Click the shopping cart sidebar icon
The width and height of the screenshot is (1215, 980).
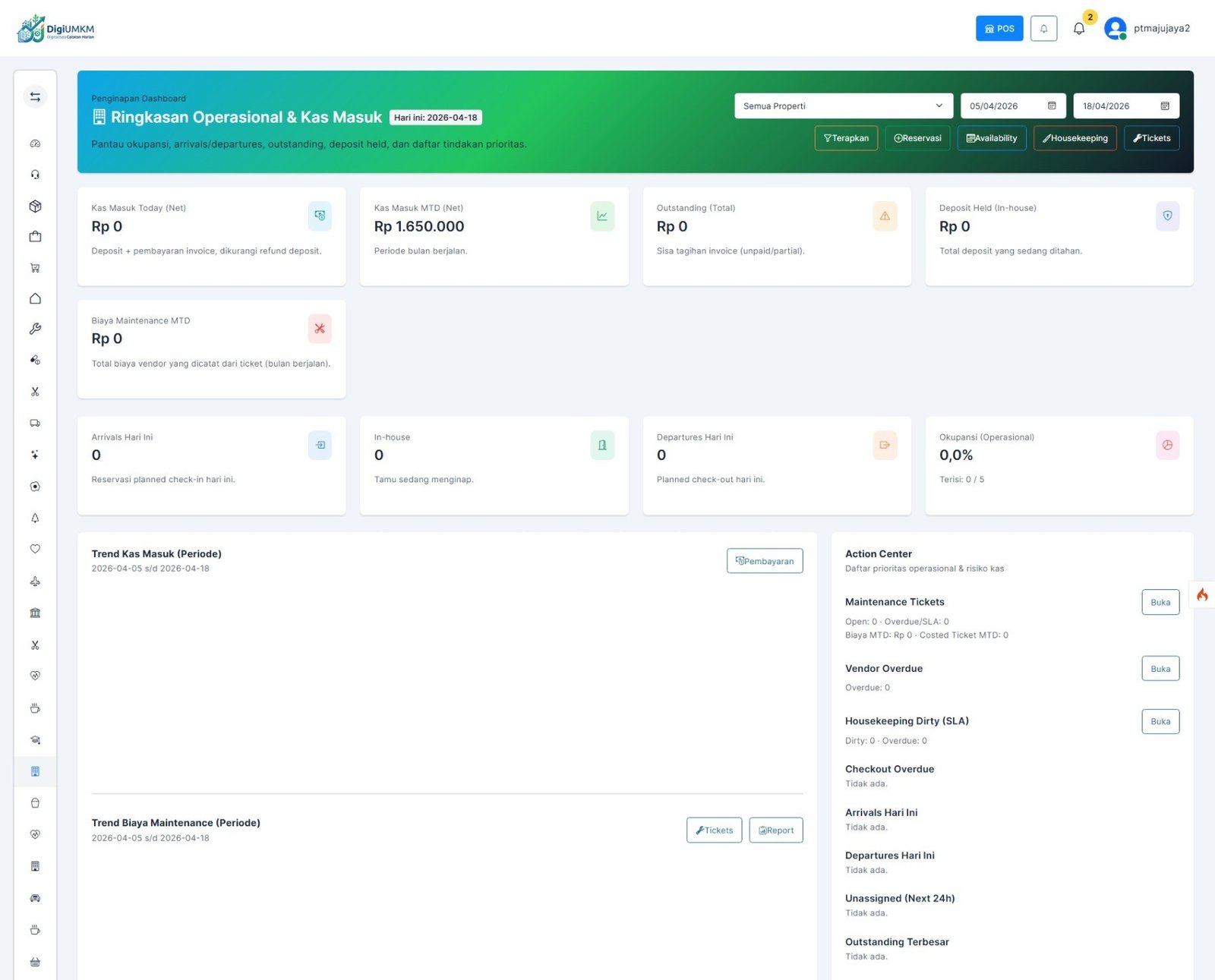click(35, 268)
